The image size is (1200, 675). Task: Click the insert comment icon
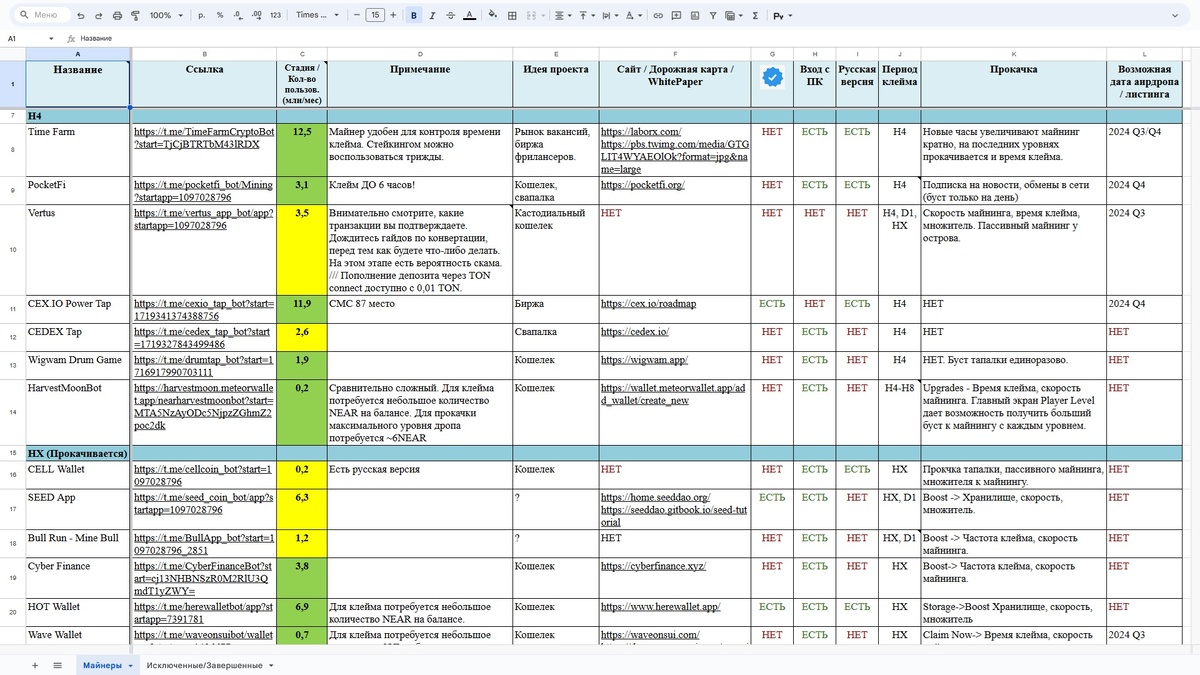pos(676,15)
